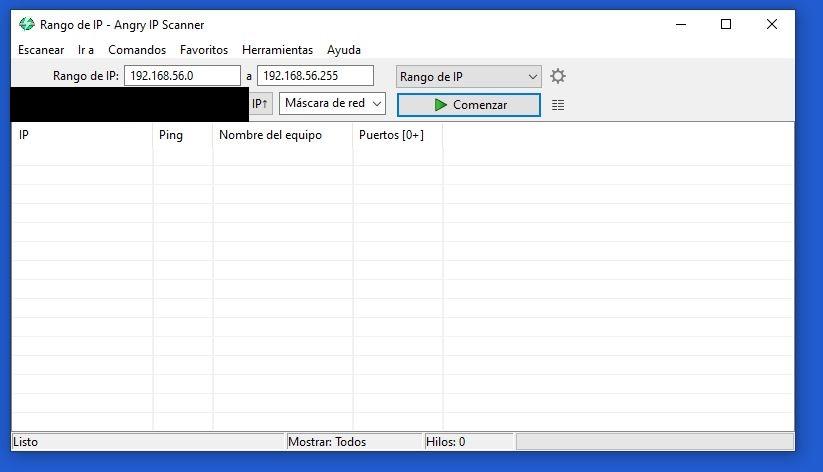The width and height of the screenshot is (823, 472).
Task: Start the scan with Comenzar
Action: [x=469, y=104]
